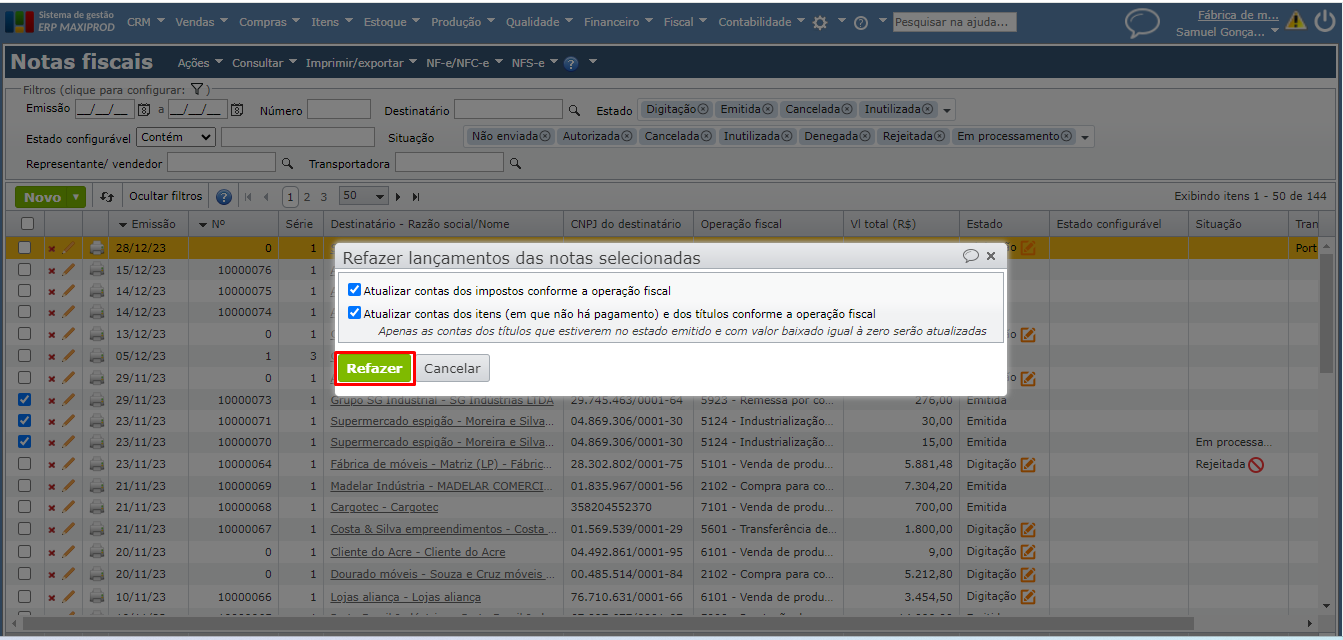
Task: Click the power logout icon
Action: (x=1324, y=20)
